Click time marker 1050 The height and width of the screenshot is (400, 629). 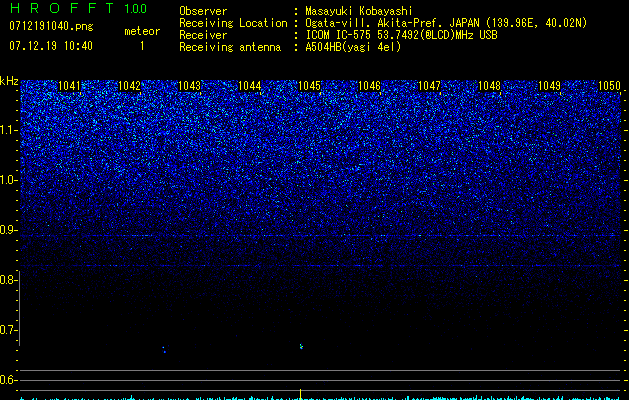609,86
